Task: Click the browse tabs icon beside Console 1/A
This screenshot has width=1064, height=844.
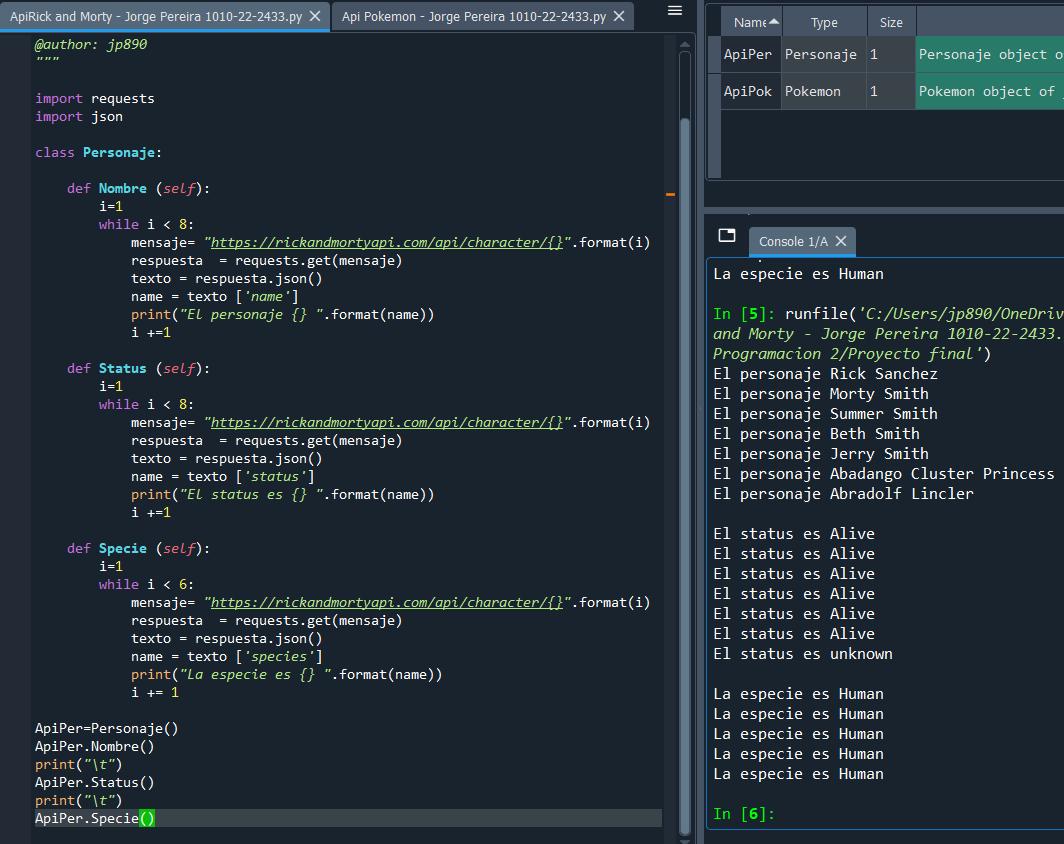Action: (x=727, y=236)
